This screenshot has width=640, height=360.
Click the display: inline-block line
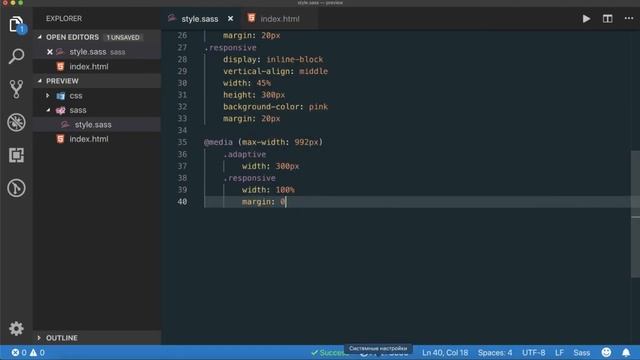273,60
